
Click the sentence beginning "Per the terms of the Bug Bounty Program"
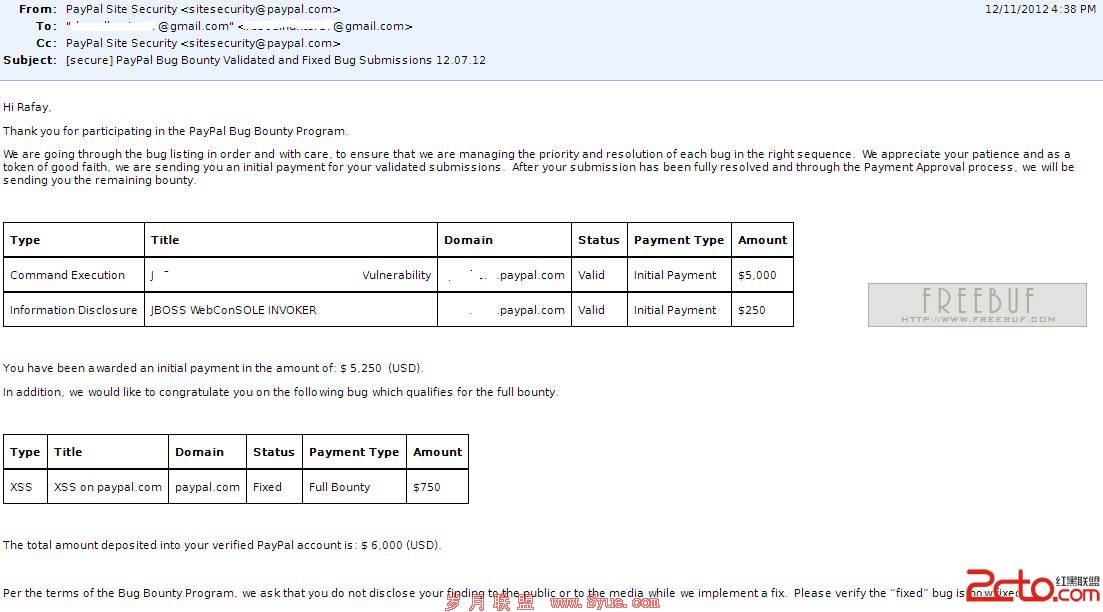(x=510, y=593)
